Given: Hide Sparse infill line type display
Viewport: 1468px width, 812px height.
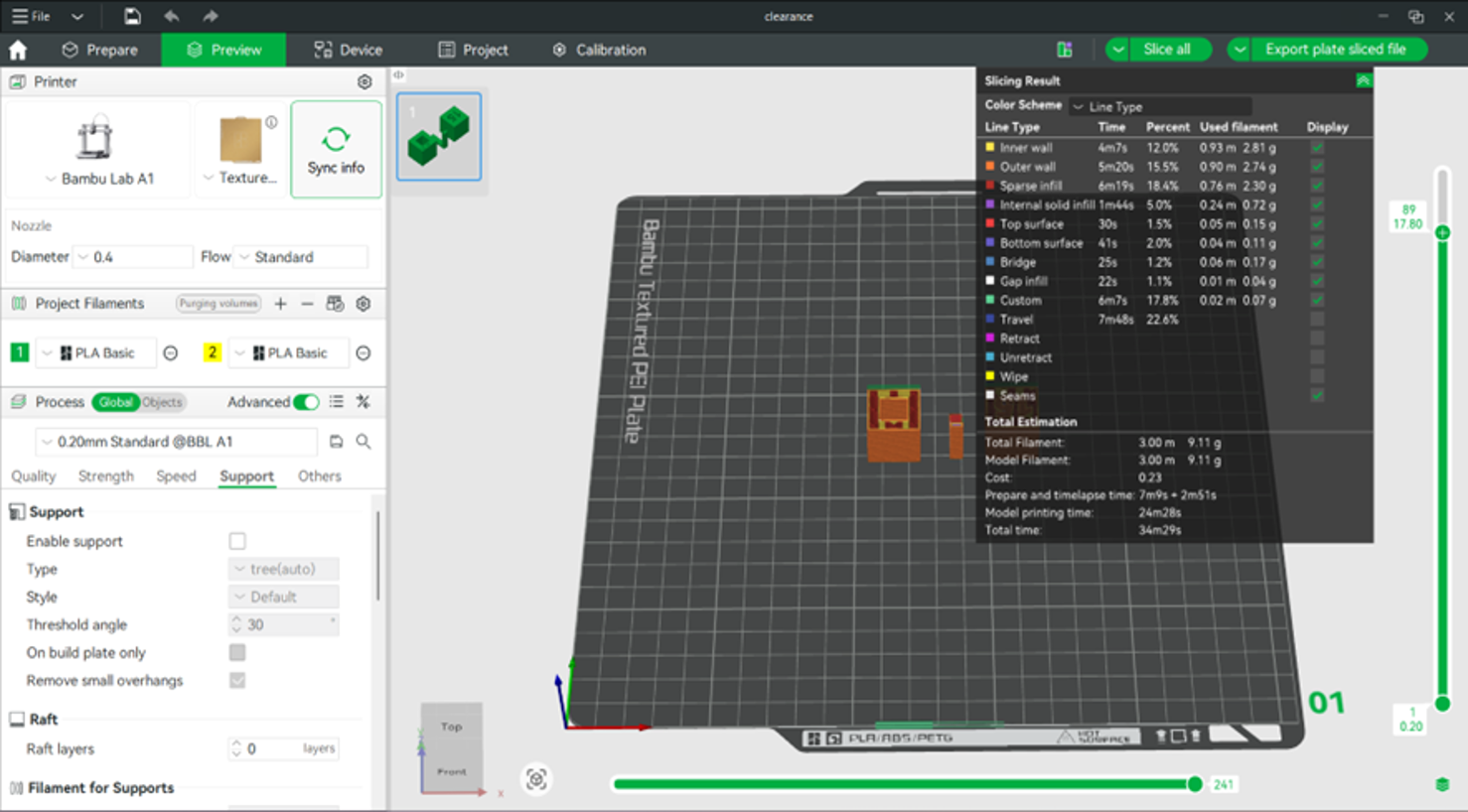Looking at the screenshot, I should (1317, 186).
